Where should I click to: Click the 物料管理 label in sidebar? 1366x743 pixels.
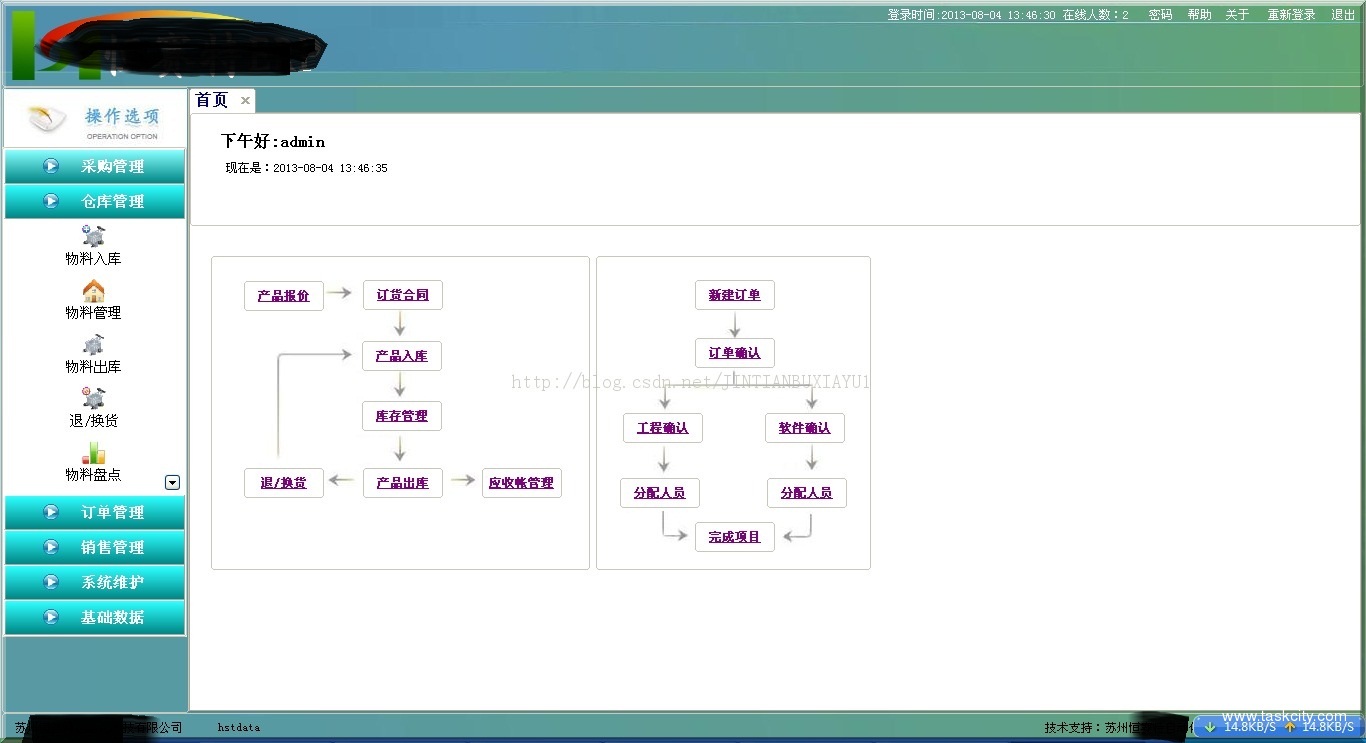point(93,313)
